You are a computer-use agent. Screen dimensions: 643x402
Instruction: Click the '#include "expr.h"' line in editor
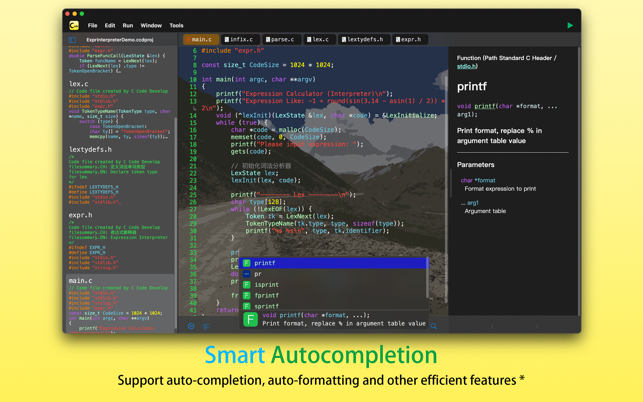pyautogui.click(x=233, y=50)
